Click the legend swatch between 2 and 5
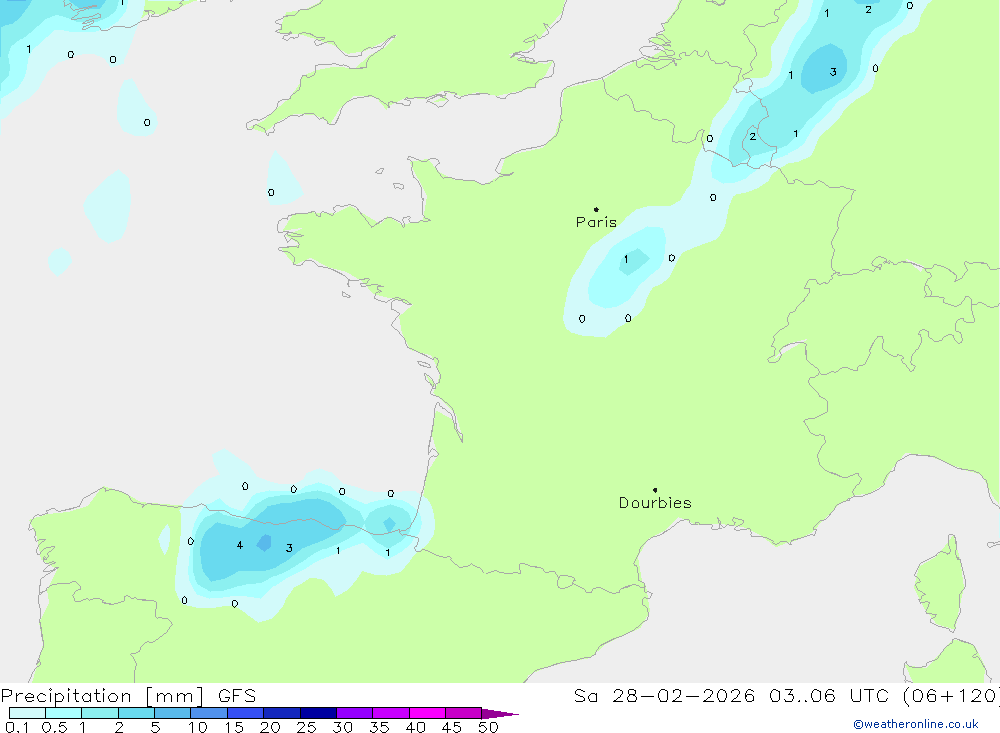 136,713
